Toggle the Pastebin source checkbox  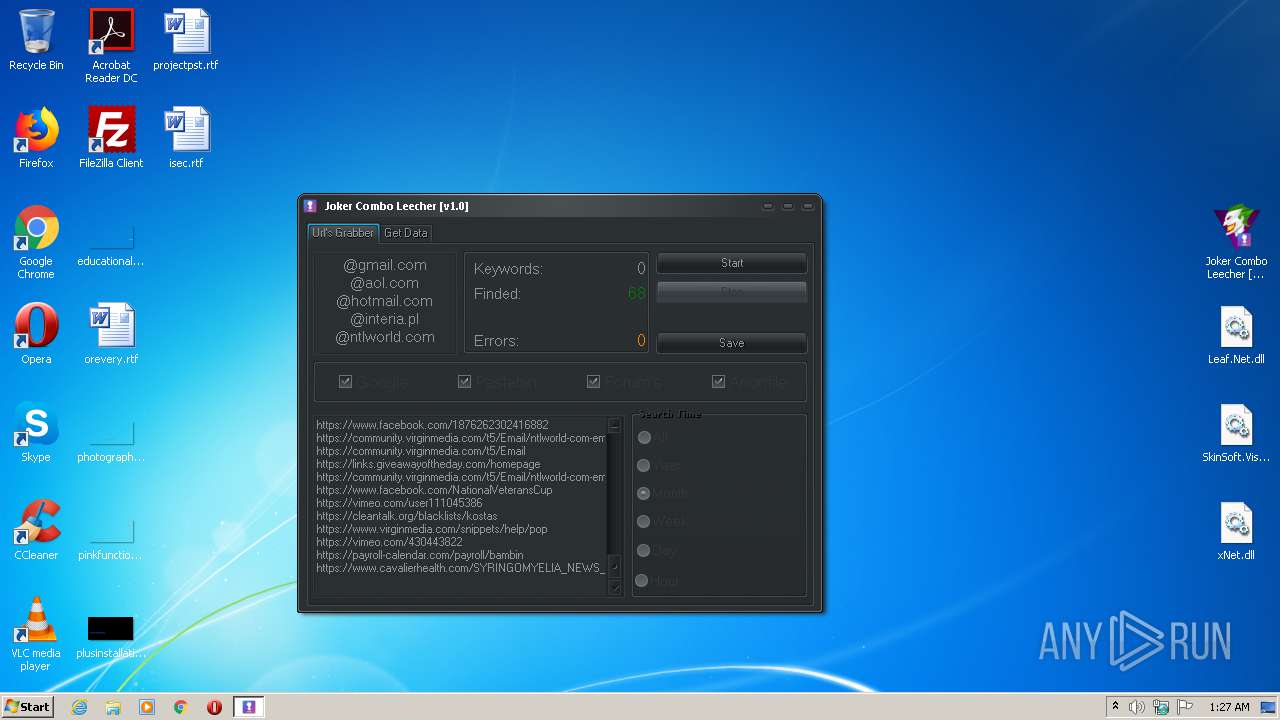(464, 382)
